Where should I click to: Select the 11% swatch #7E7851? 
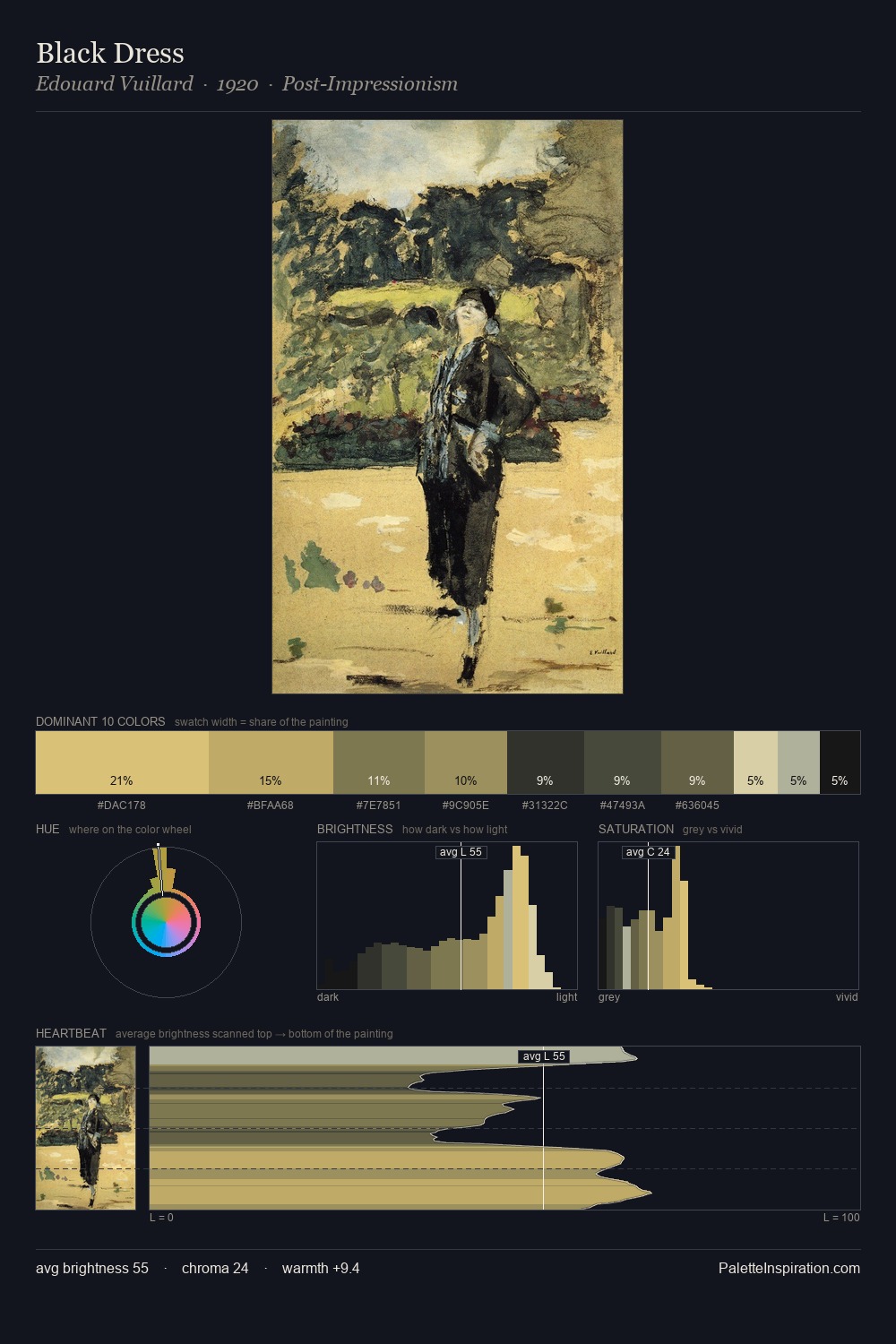point(379,762)
